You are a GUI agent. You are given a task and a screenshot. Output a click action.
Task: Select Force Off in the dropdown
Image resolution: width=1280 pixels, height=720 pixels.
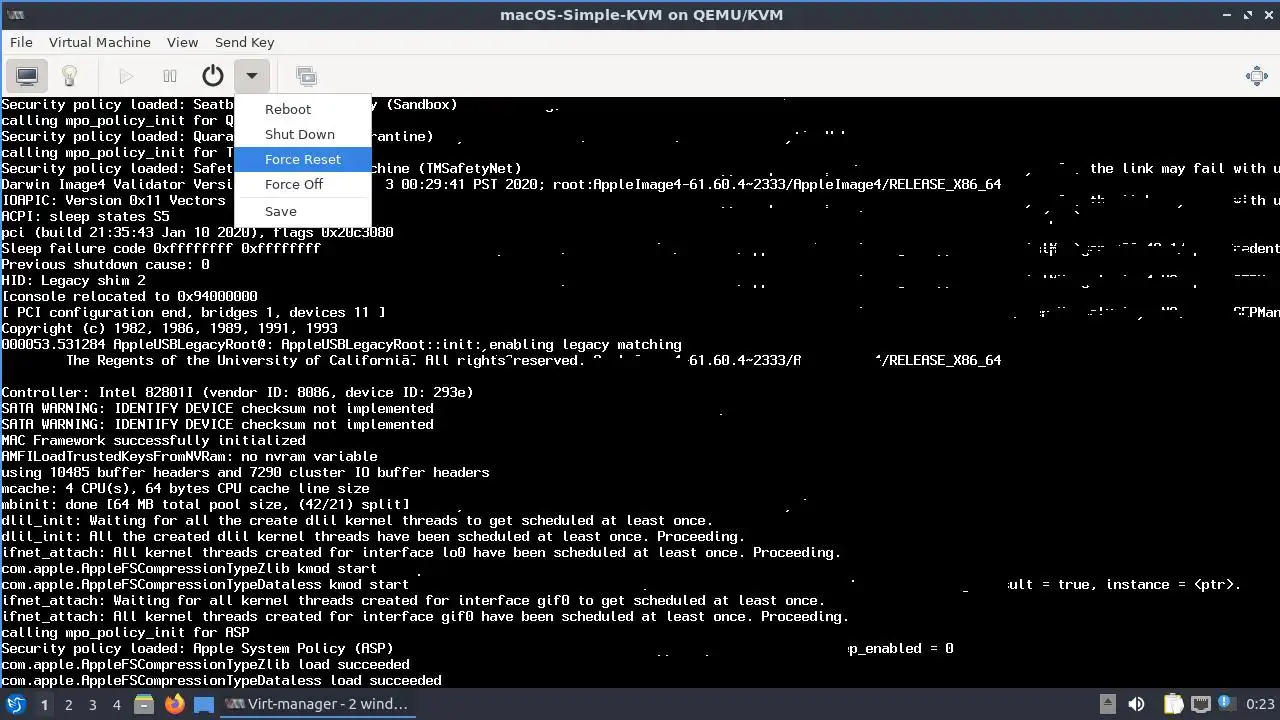(302, 184)
